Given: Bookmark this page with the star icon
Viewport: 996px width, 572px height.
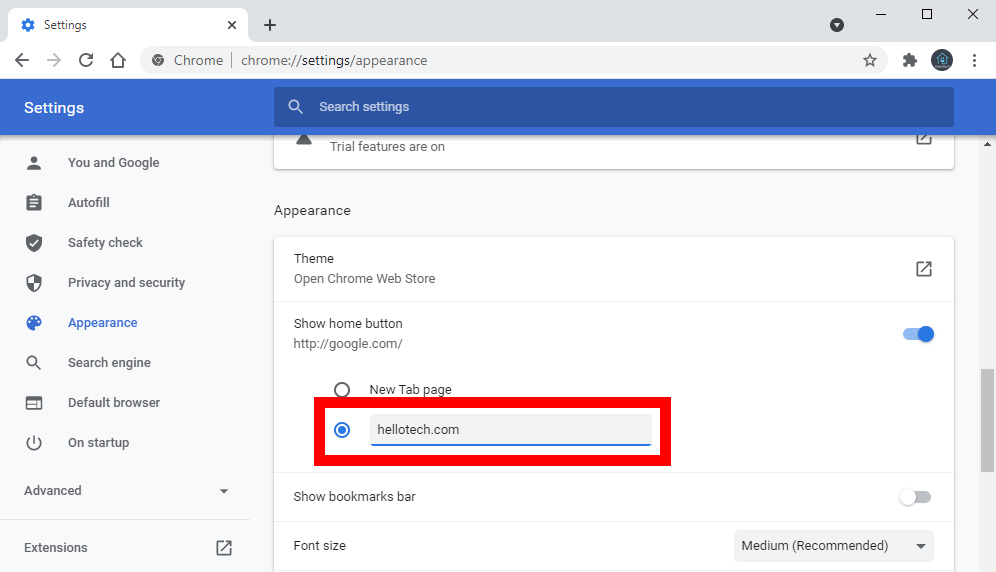Looking at the screenshot, I should [870, 60].
